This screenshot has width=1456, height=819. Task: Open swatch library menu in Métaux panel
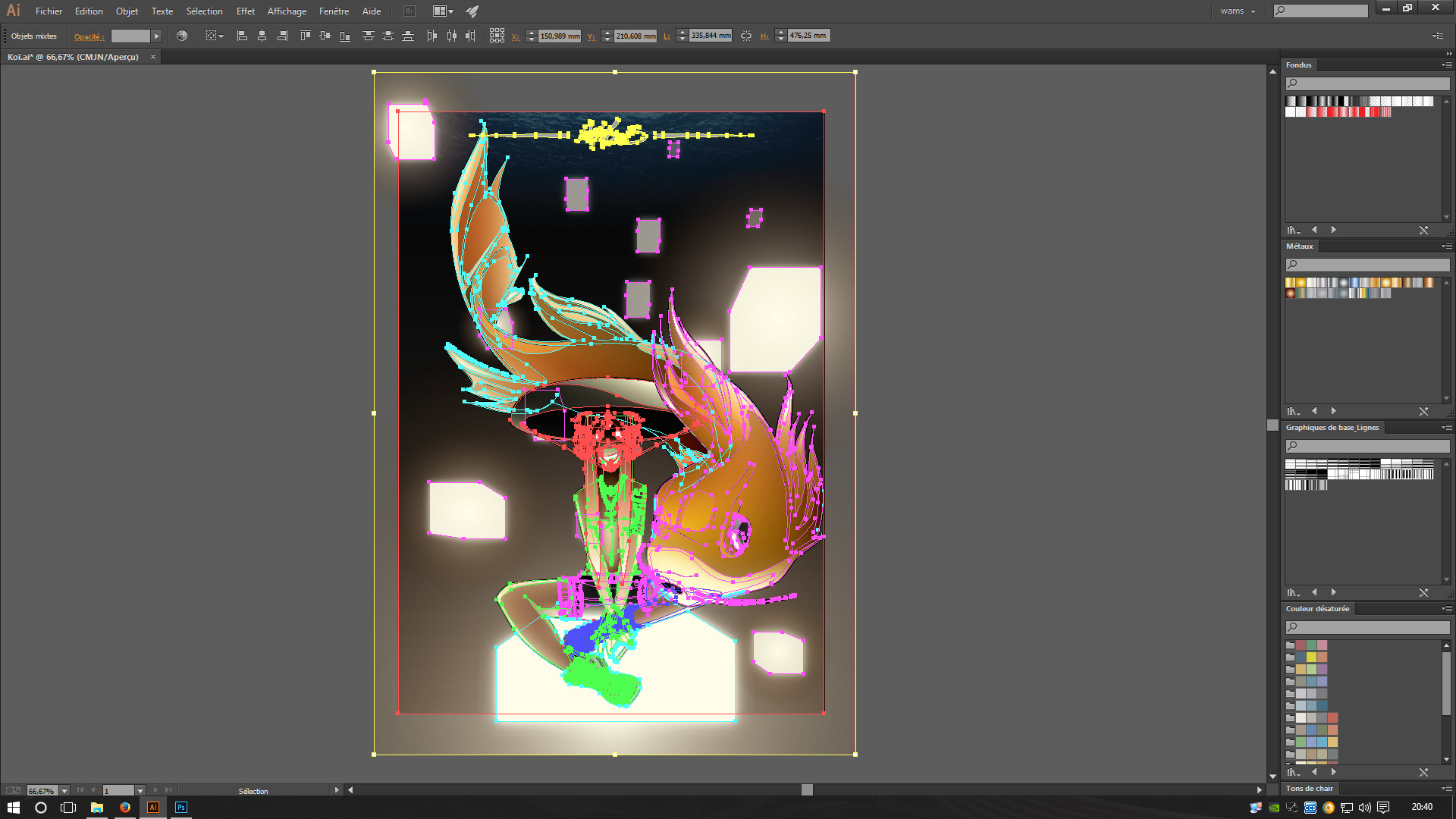[1293, 411]
